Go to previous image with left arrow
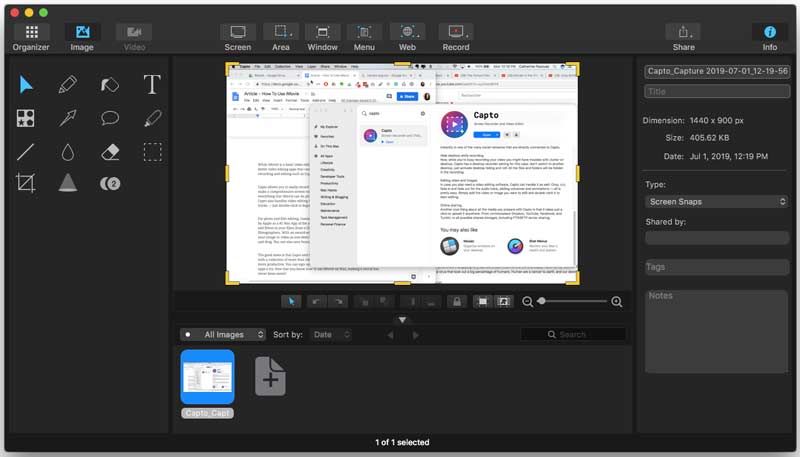This screenshot has height=457, width=800. 390,335
